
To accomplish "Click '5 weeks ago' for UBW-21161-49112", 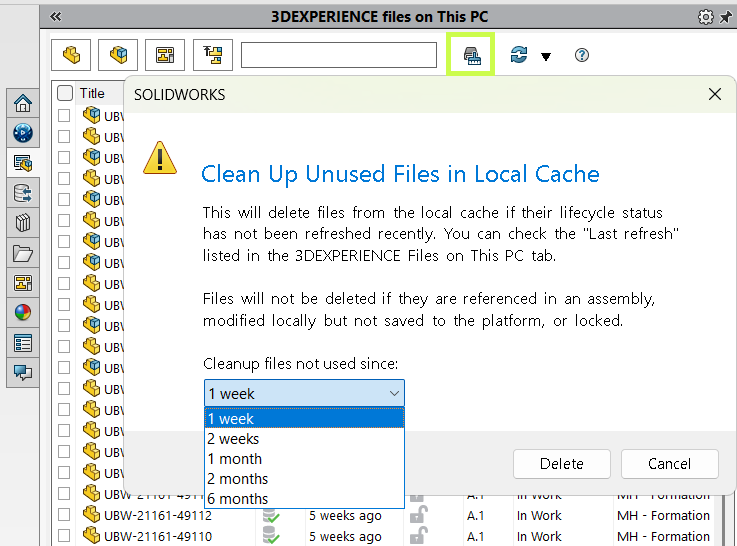I will [x=345, y=515].
